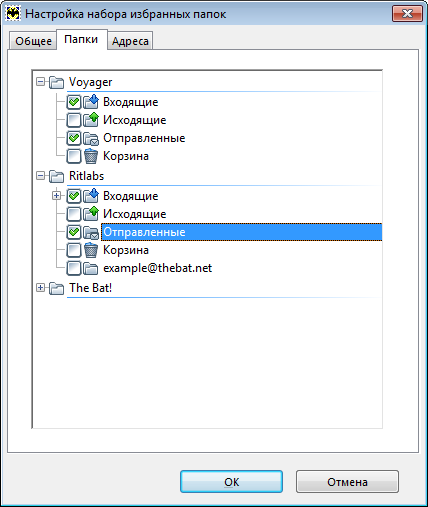
Task: Expand The Bat! account node
Action: tap(40, 288)
